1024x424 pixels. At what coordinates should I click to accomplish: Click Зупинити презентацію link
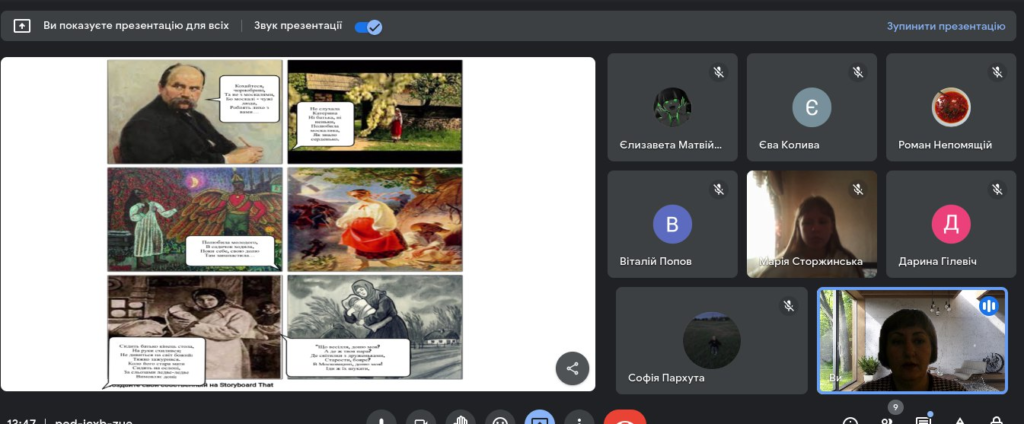(x=945, y=26)
